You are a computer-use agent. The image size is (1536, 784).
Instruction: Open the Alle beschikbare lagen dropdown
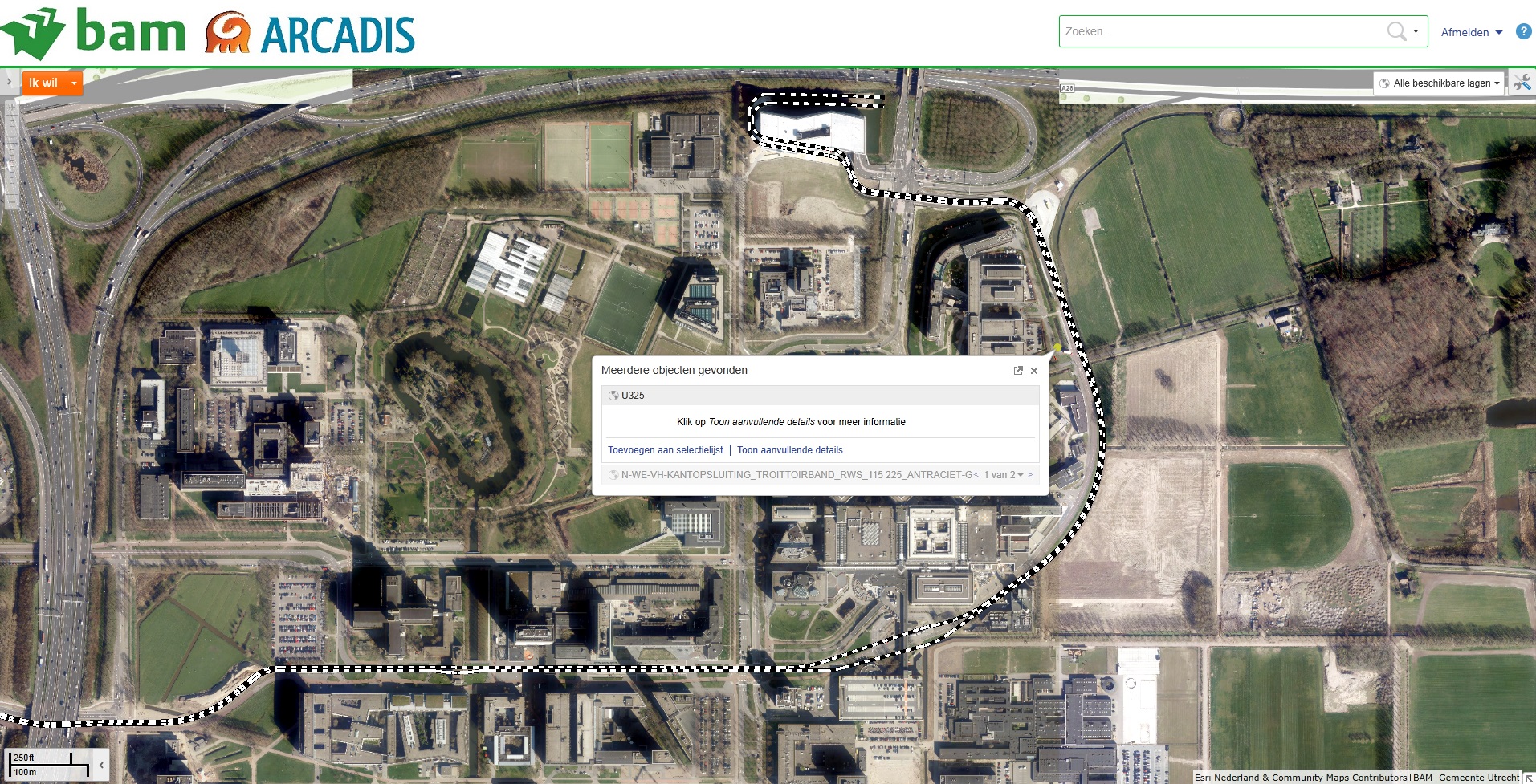(1439, 83)
